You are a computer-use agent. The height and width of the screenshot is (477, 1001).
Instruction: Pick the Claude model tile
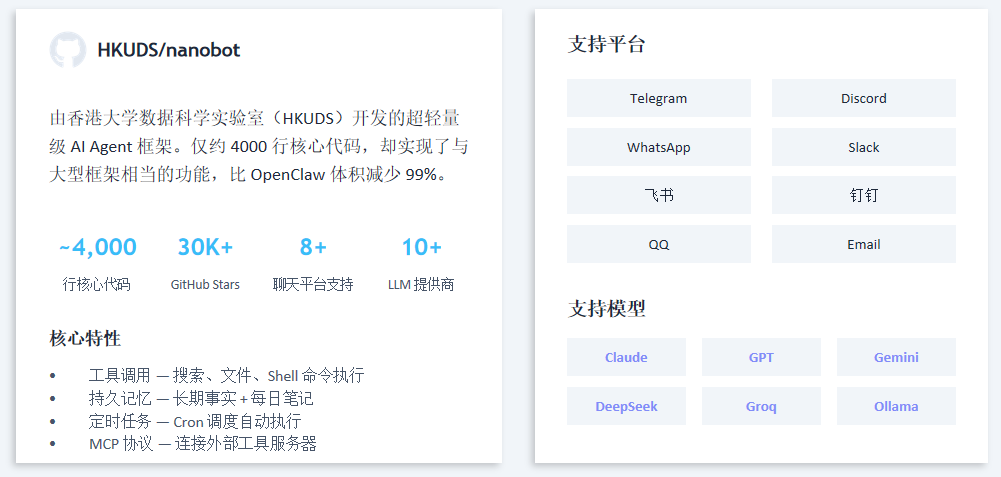tap(626, 357)
